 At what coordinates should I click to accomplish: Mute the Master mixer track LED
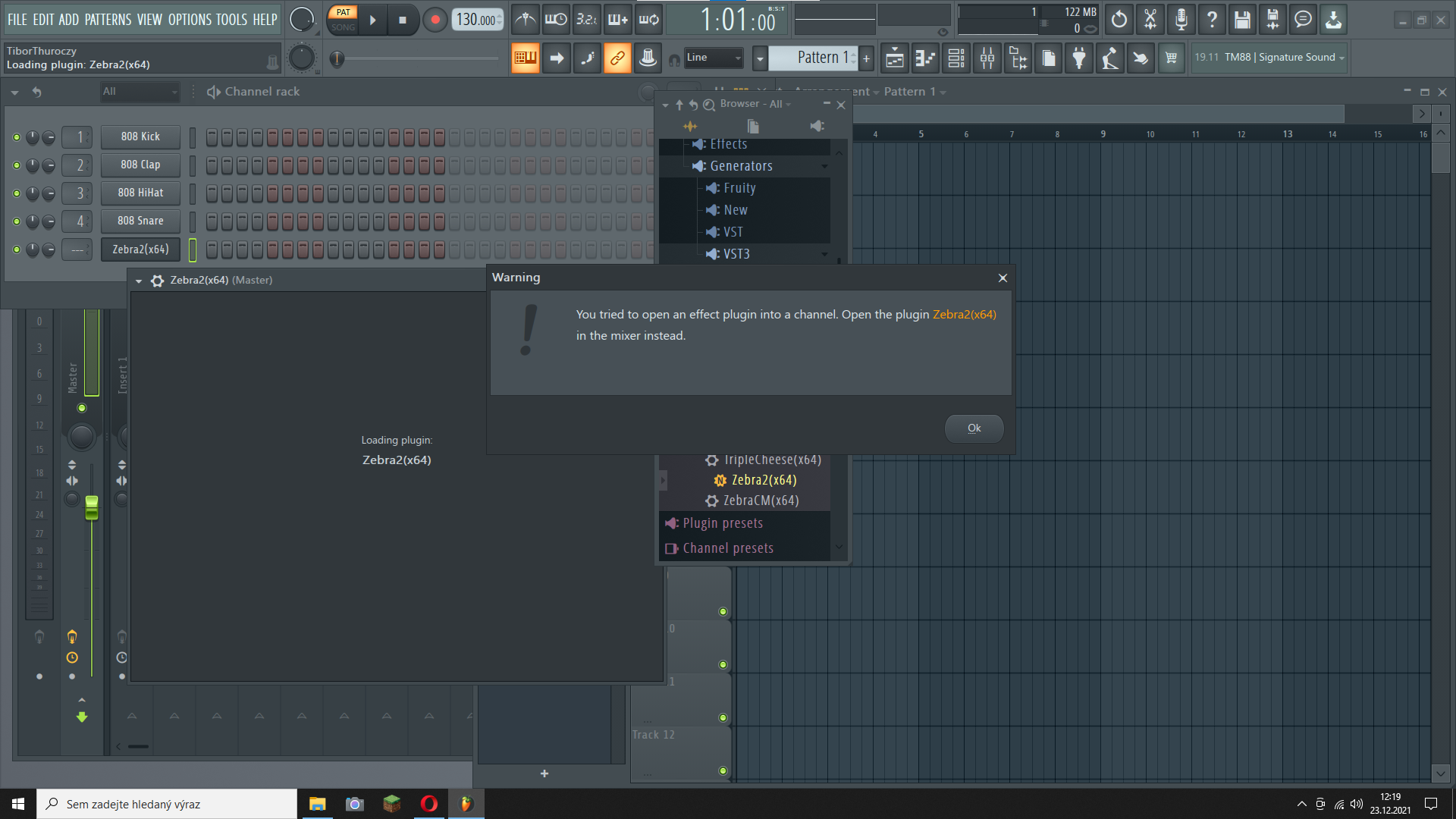(82, 408)
